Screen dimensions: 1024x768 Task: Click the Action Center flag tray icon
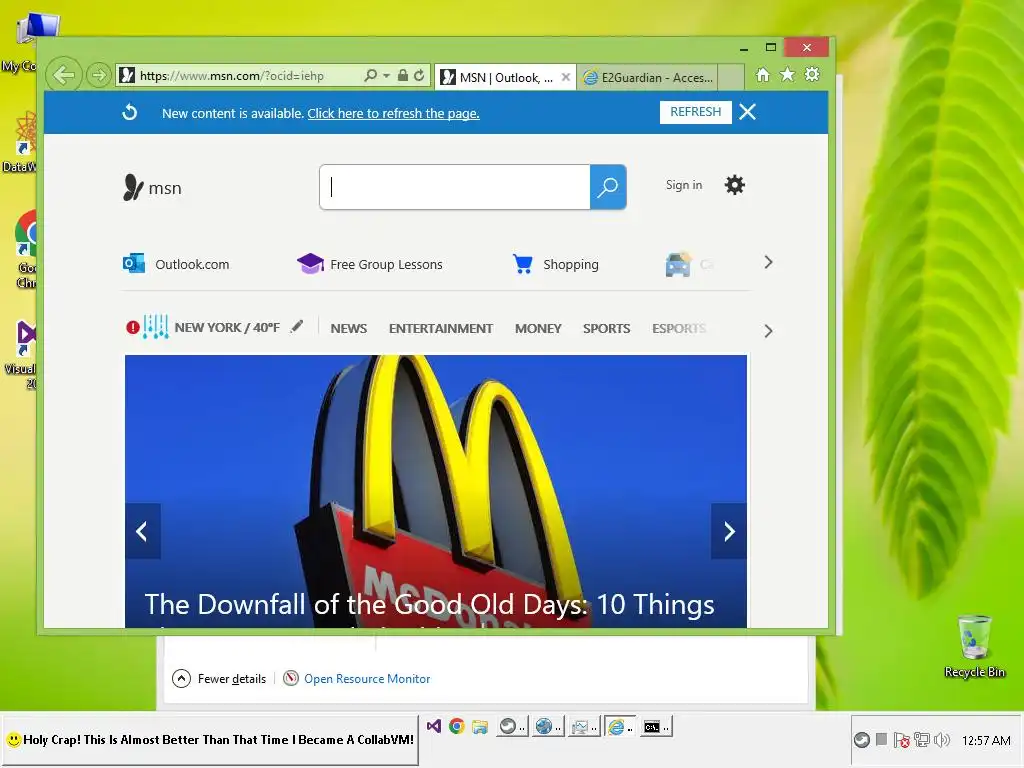point(902,740)
